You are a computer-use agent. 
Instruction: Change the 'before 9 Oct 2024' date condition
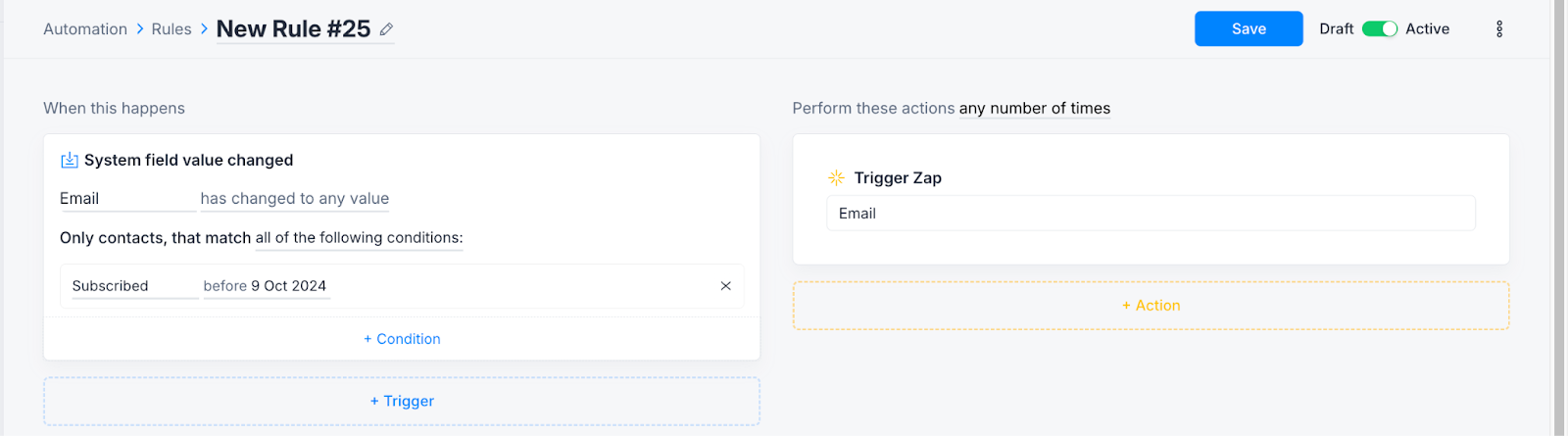pyautogui.click(x=265, y=286)
